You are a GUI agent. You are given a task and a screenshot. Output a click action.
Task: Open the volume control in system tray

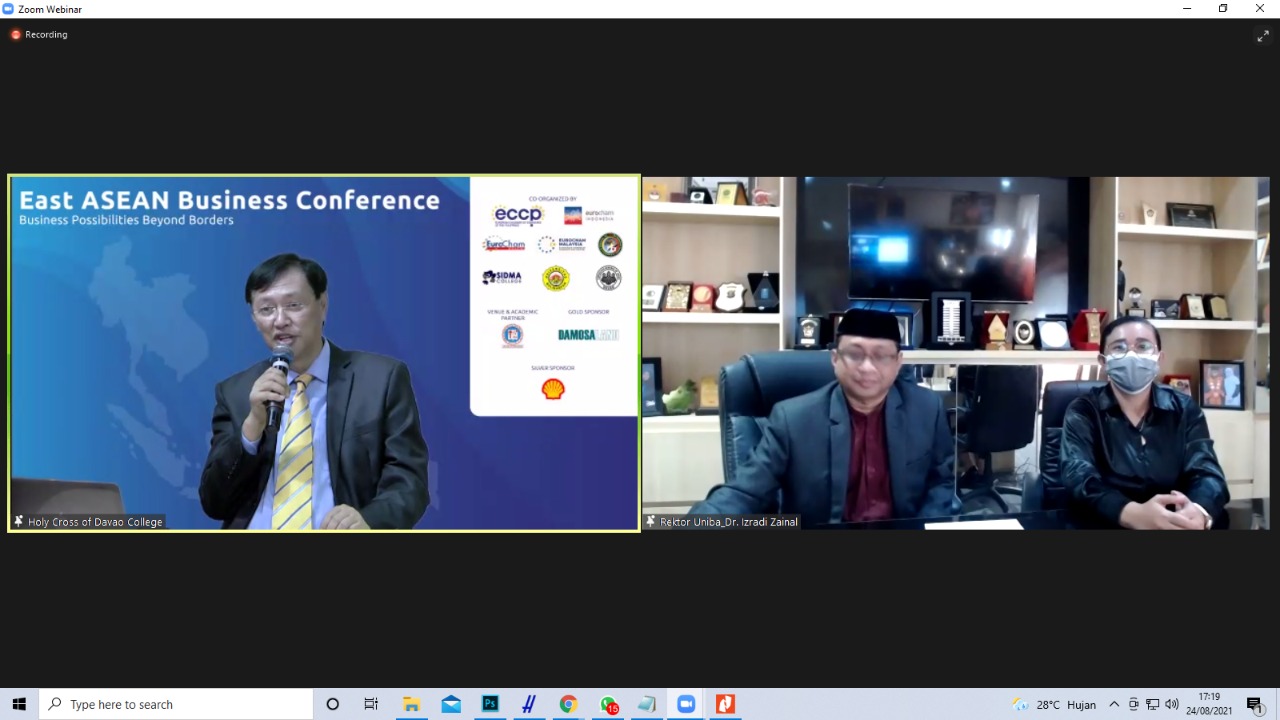[x=1171, y=704]
